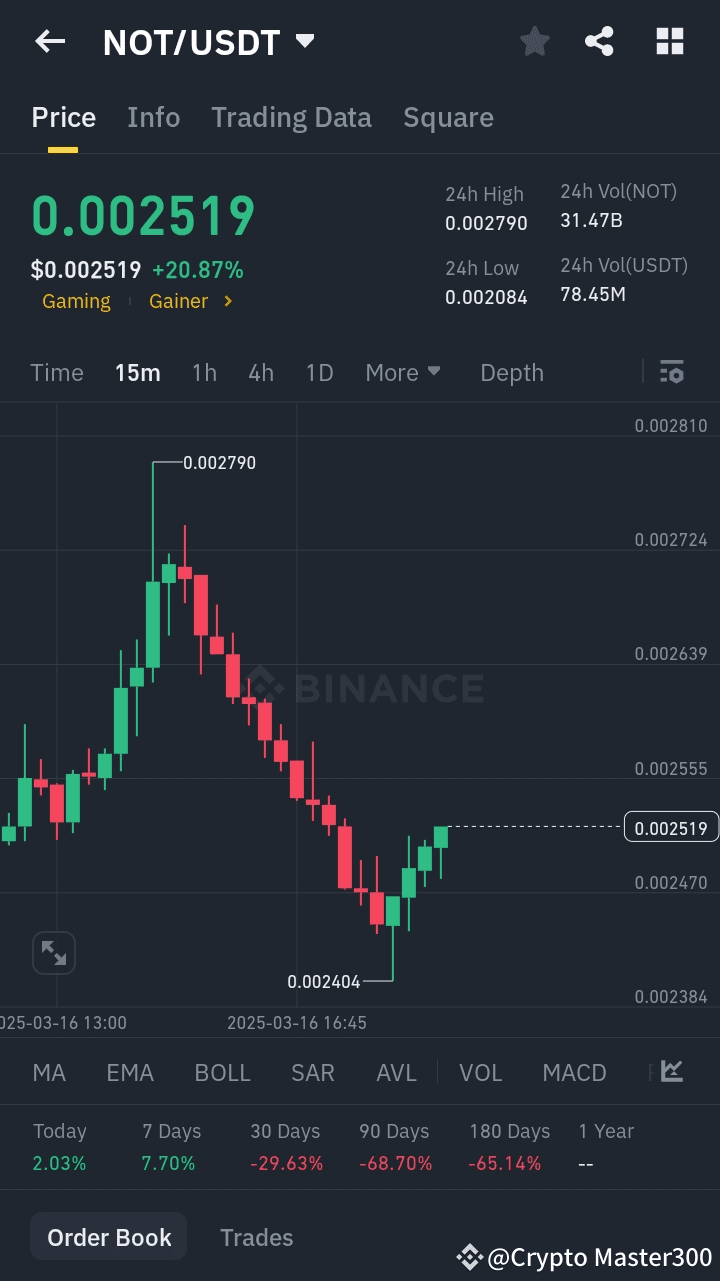Click the 24h Vol(NOT) value 31.47B
Screen dimensions: 720x1281
(x=591, y=220)
